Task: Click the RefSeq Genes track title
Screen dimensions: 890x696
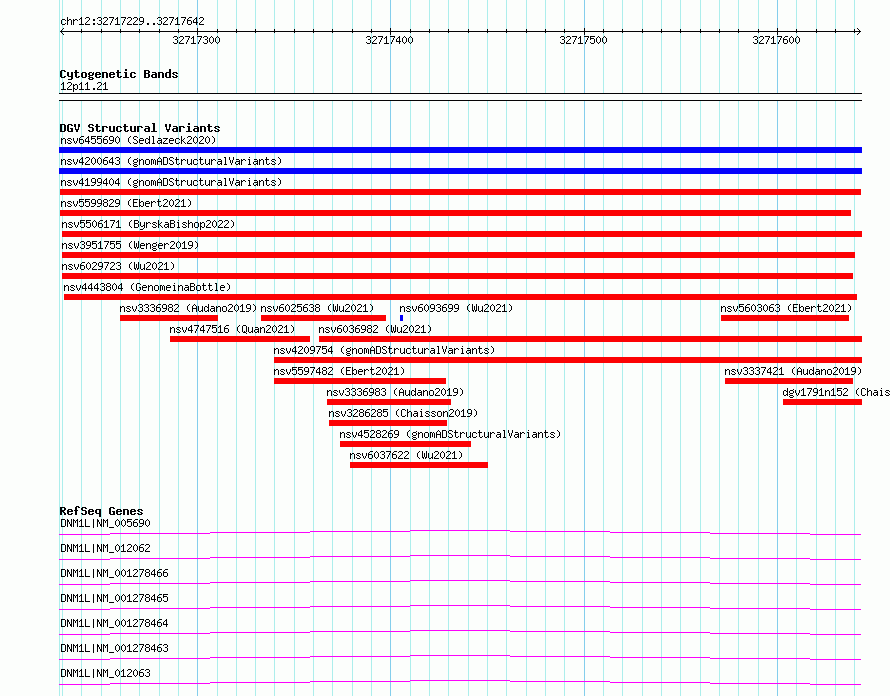Action: coord(101,511)
